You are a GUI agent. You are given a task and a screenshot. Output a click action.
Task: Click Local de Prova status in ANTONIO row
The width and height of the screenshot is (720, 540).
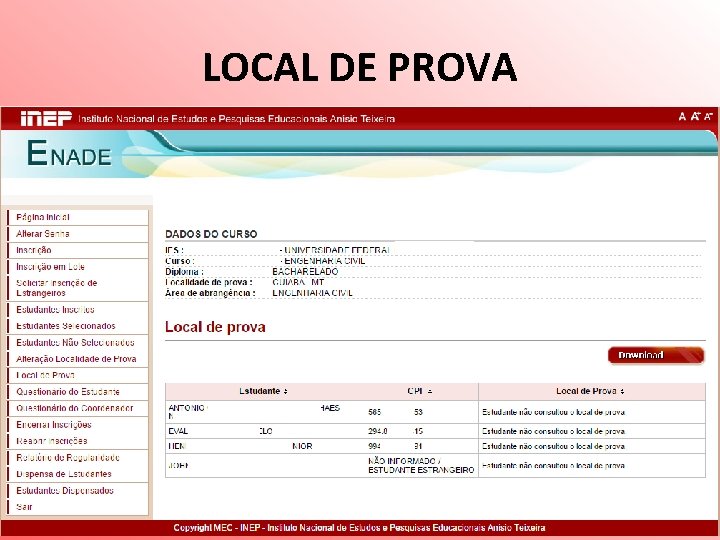point(553,412)
